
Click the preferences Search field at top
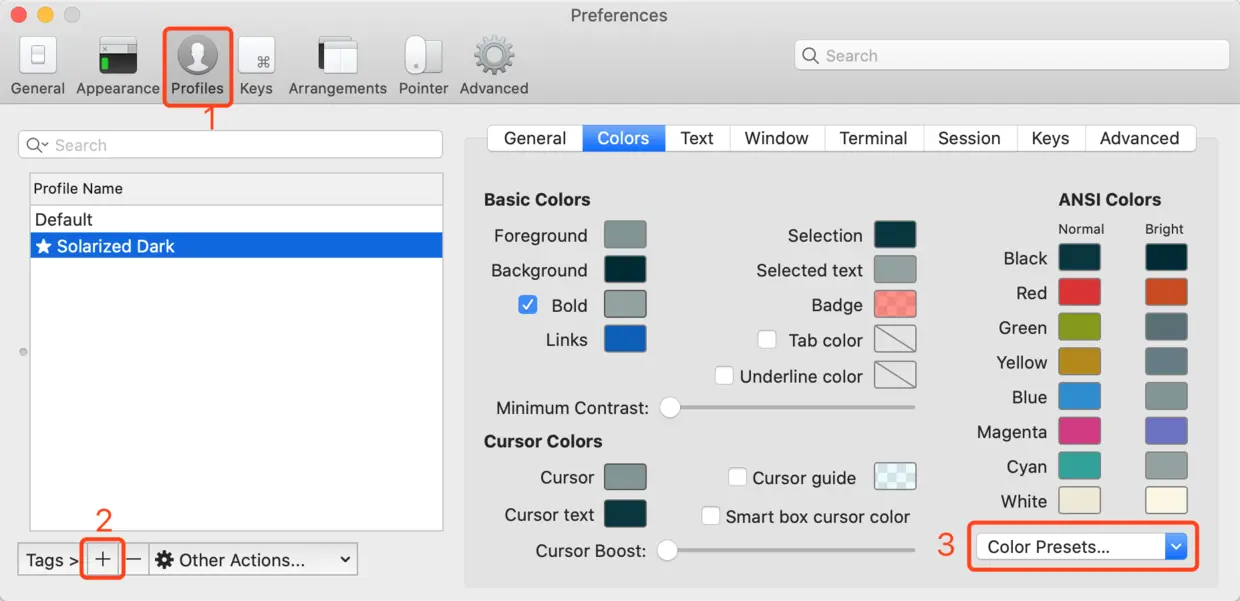coord(1012,56)
